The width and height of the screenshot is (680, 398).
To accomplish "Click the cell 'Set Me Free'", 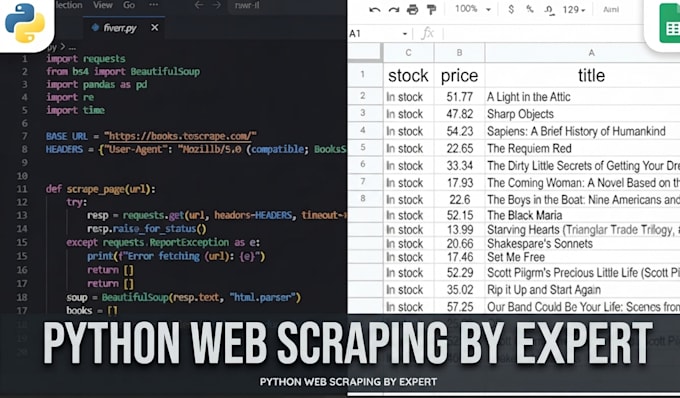I will coord(582,257).
